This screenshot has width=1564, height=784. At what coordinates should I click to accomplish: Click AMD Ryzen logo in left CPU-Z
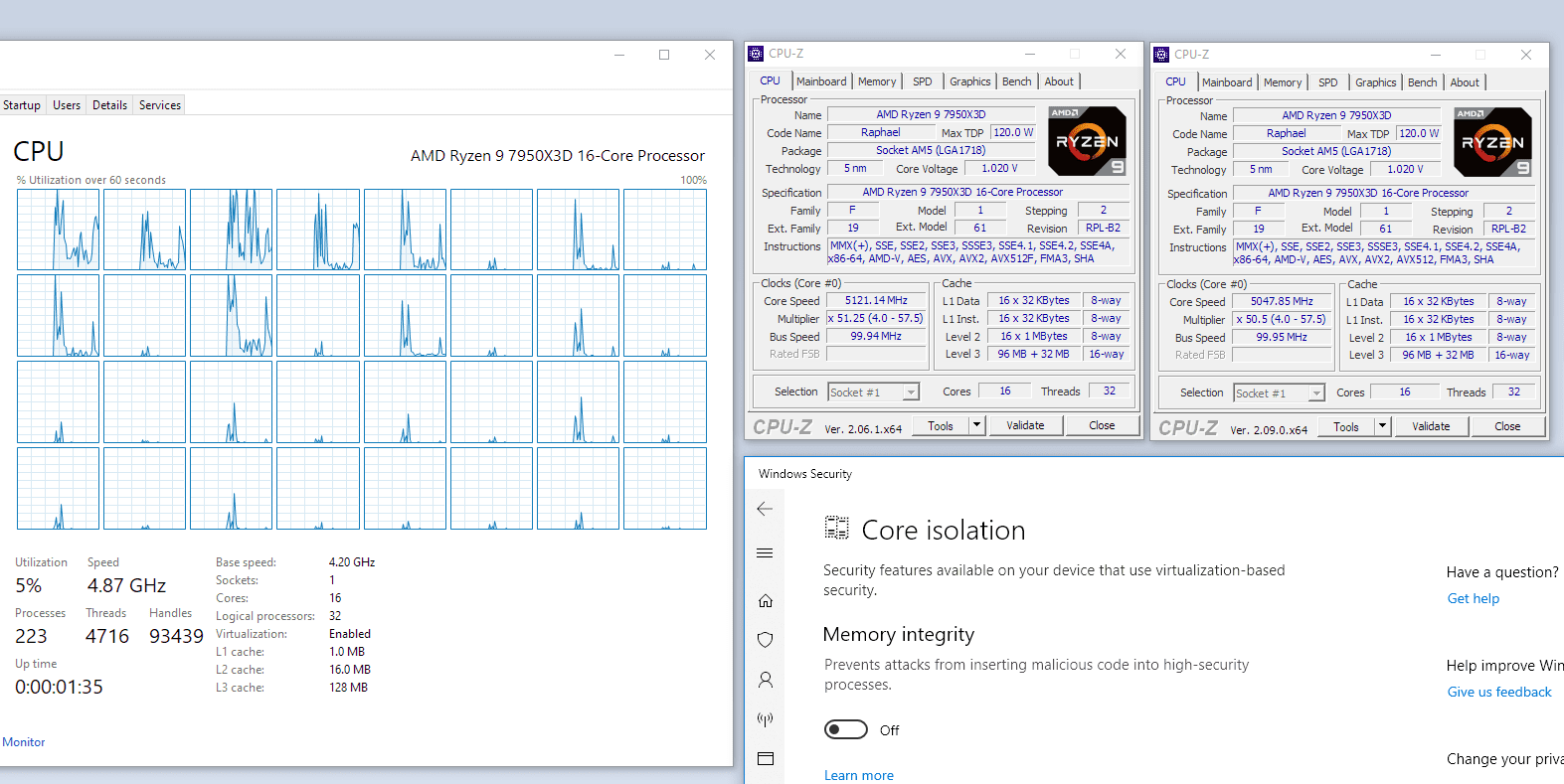click(1088, 141)
